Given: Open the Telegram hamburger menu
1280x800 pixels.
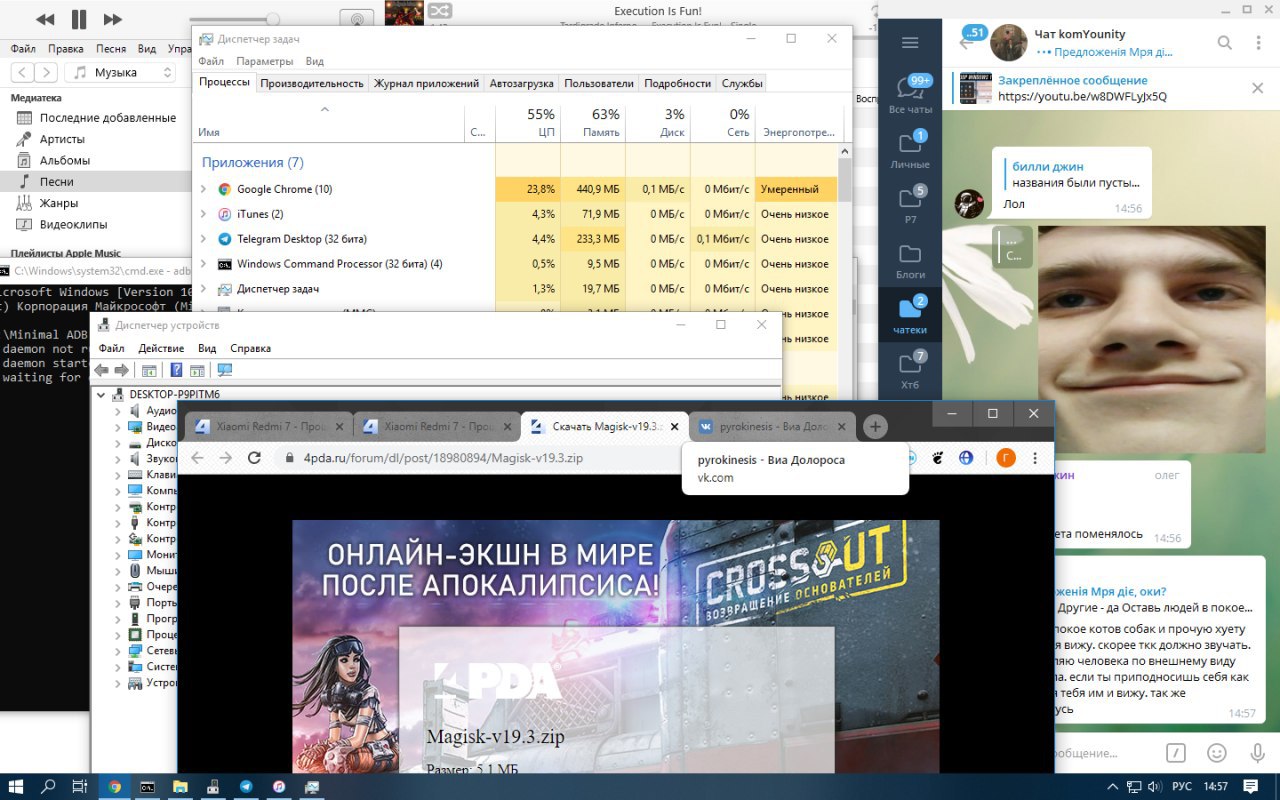Looking at the screenshot, I should 910,42.
